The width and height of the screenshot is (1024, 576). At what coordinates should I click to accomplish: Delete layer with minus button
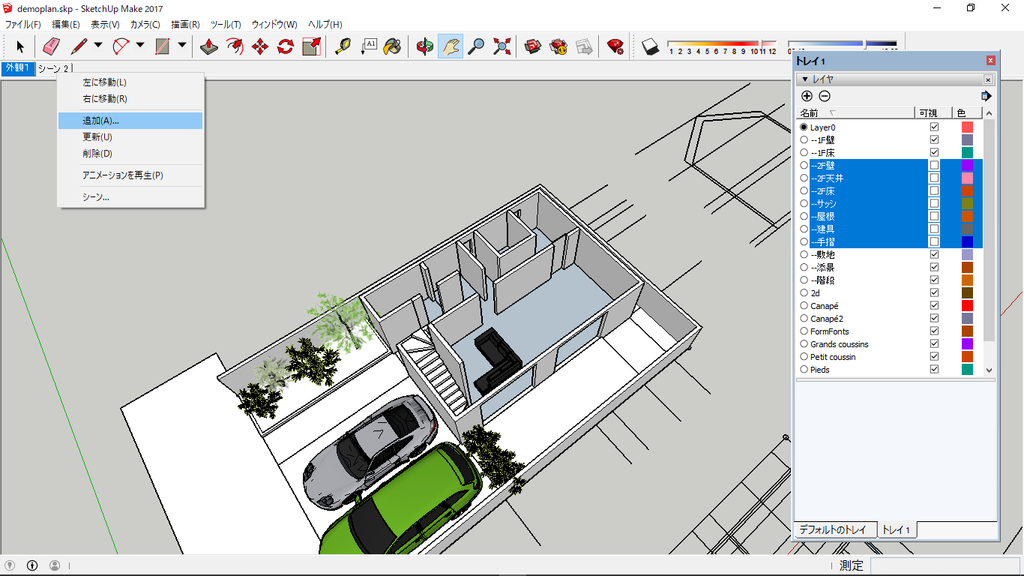[x=825, y=96]
